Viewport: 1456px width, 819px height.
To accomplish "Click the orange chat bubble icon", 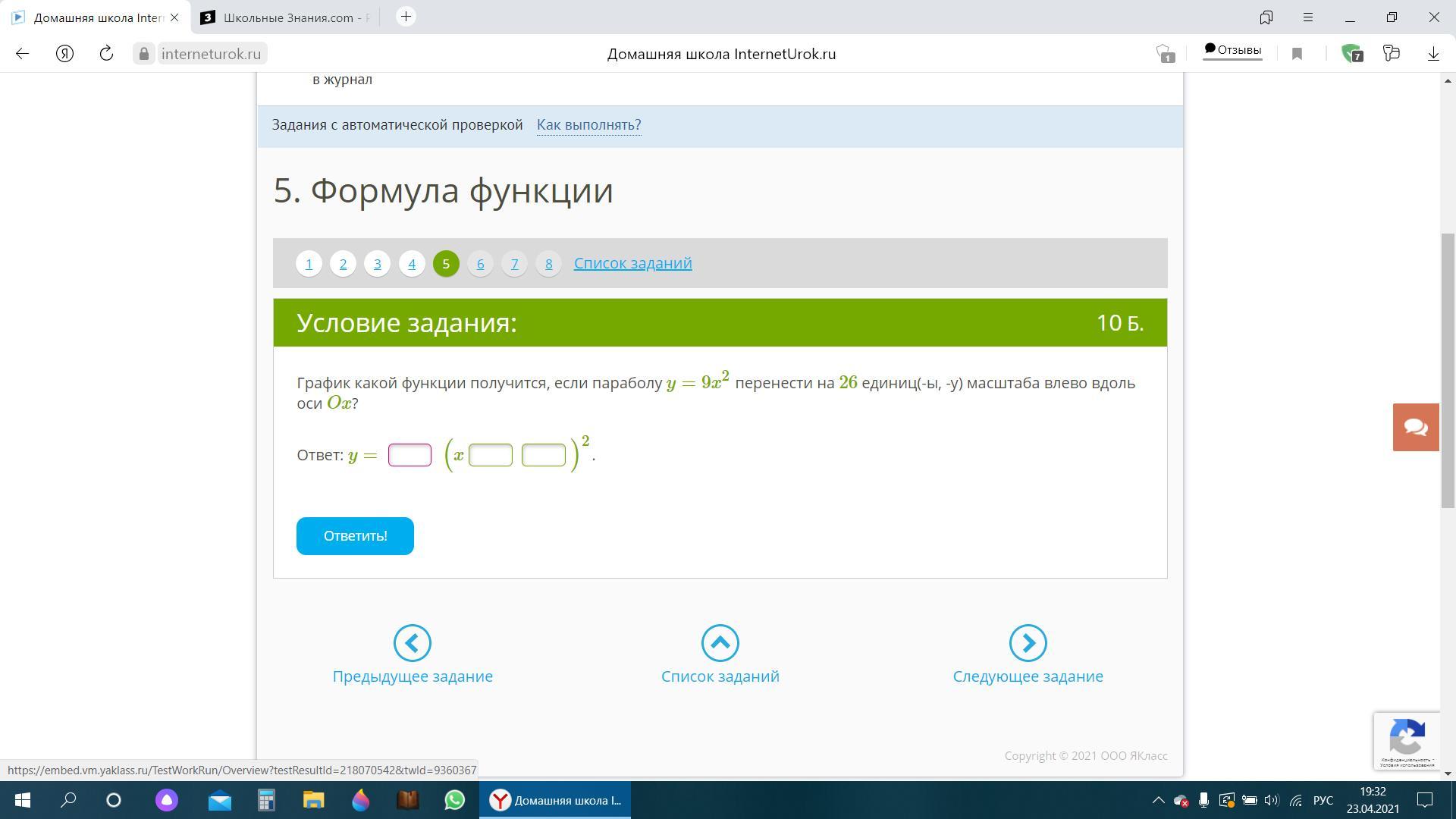I will coord(1415,427).
